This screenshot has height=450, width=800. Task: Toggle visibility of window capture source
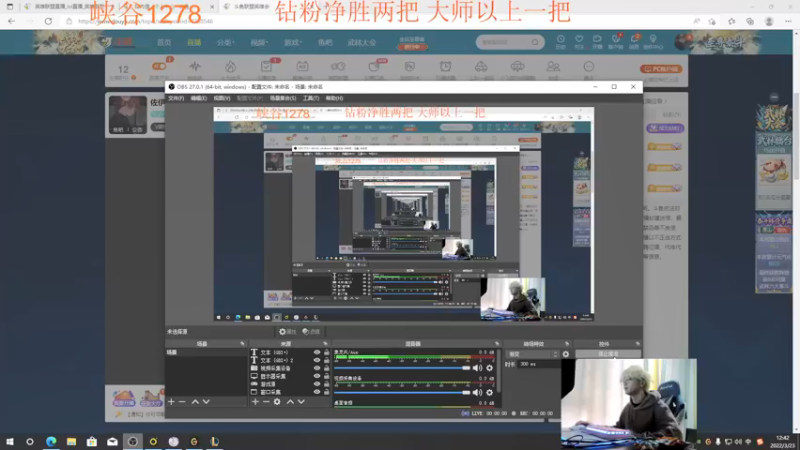tap(317, 392)
